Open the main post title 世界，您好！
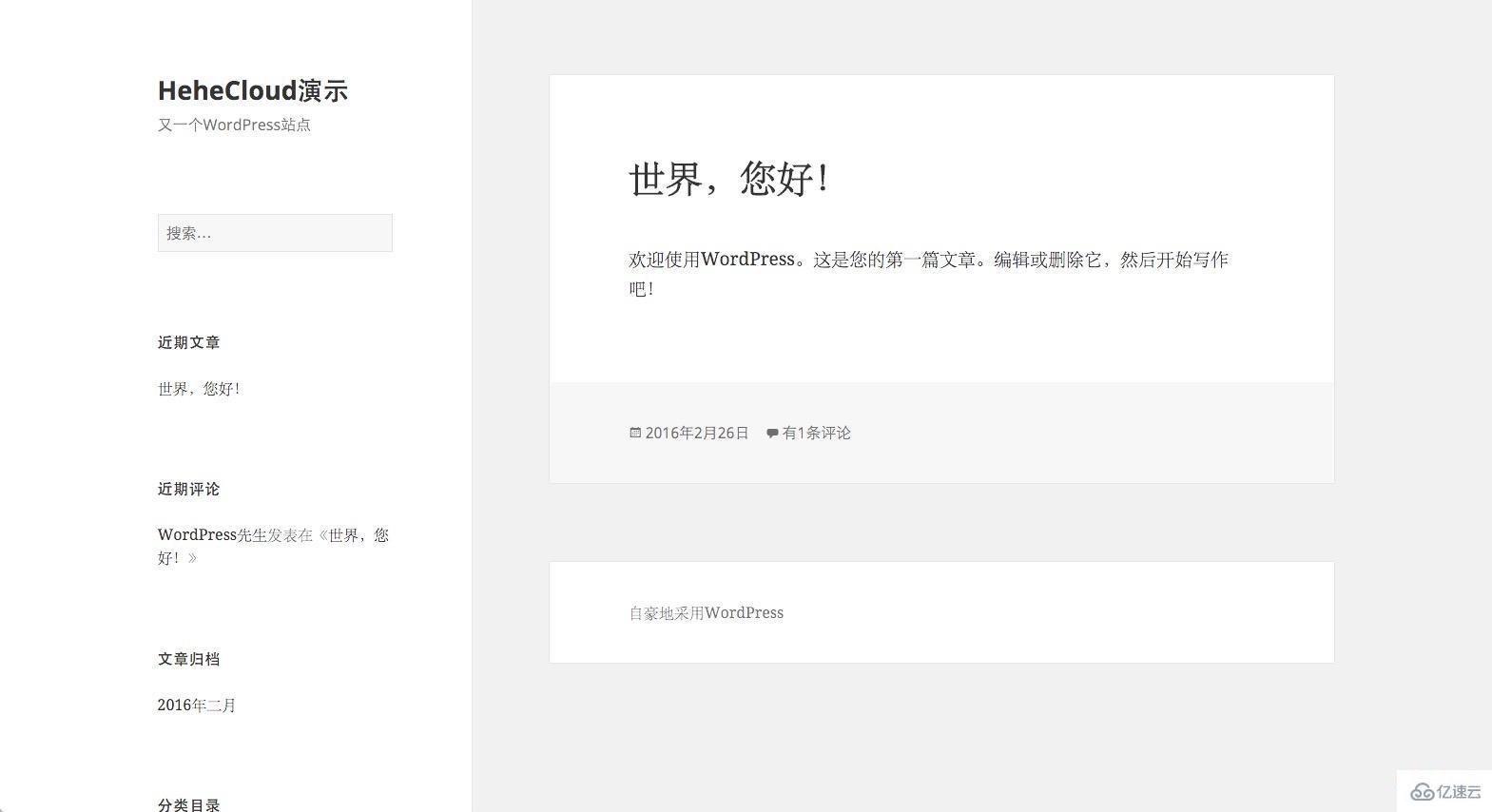The width and height of the screenshot is (1492, 812). pyautogui.click(x=730, y=179)
